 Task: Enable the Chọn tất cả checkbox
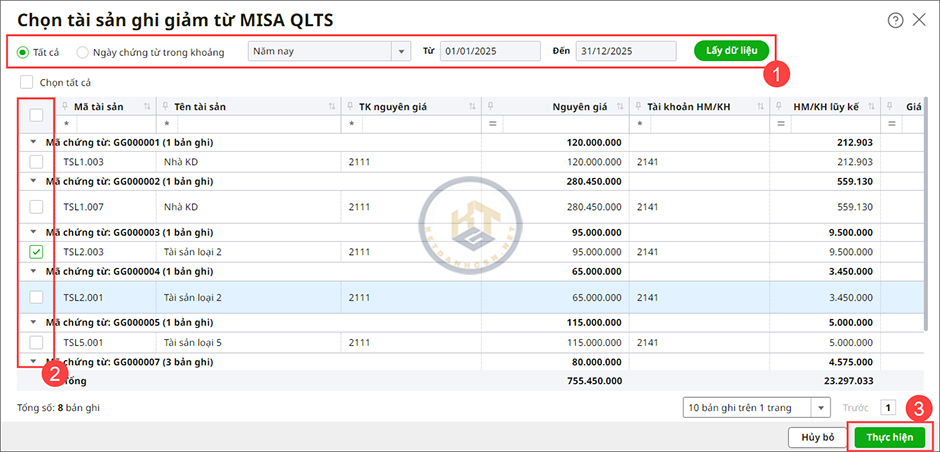(x=27, y=82)
